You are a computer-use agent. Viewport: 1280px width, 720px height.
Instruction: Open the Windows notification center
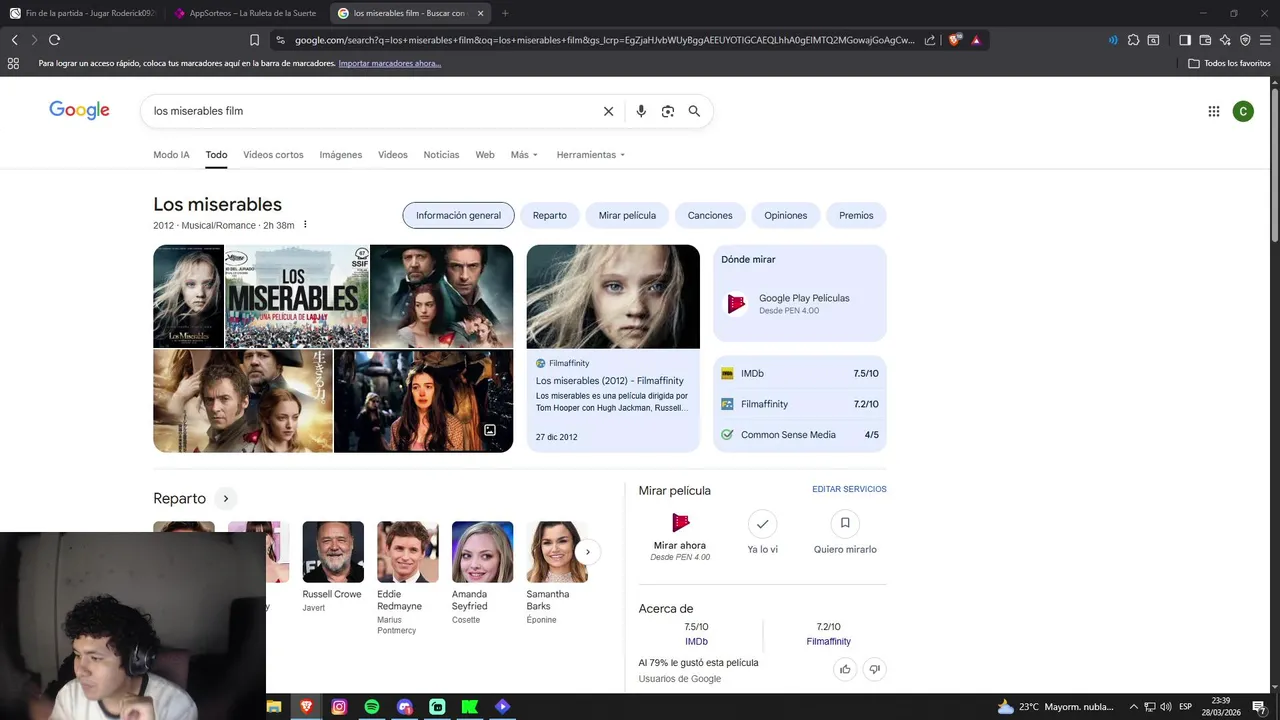1259,707
